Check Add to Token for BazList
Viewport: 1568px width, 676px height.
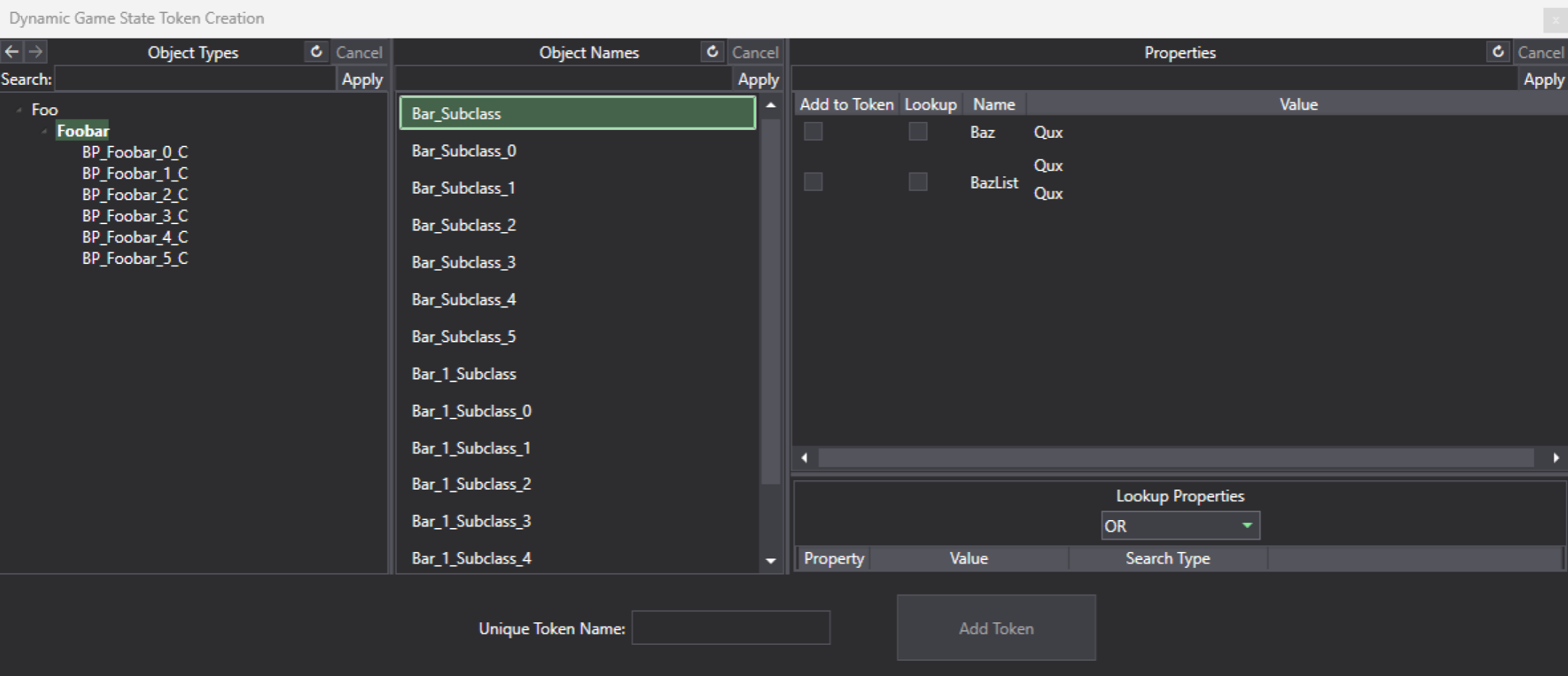(x=813, y=181)
